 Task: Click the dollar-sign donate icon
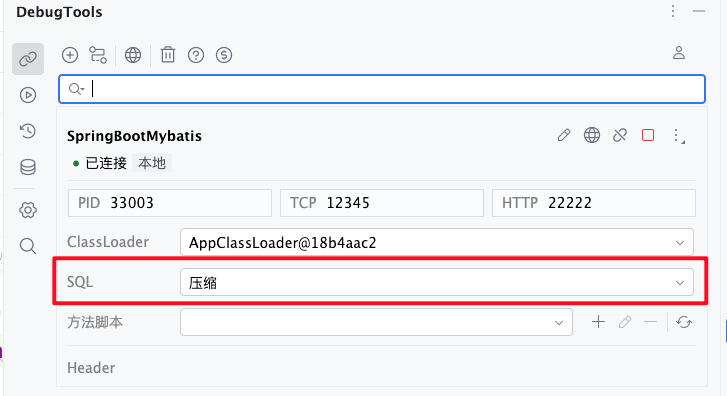224,55
